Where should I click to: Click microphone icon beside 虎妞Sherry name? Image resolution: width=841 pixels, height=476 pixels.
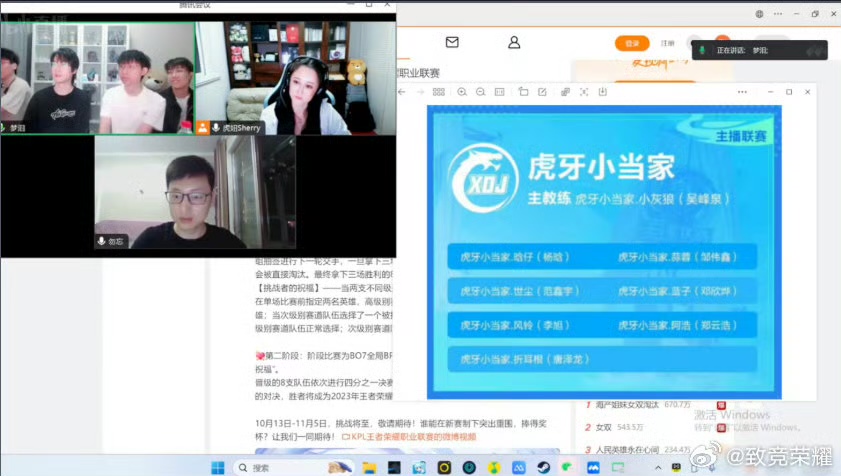click(216, 128)
